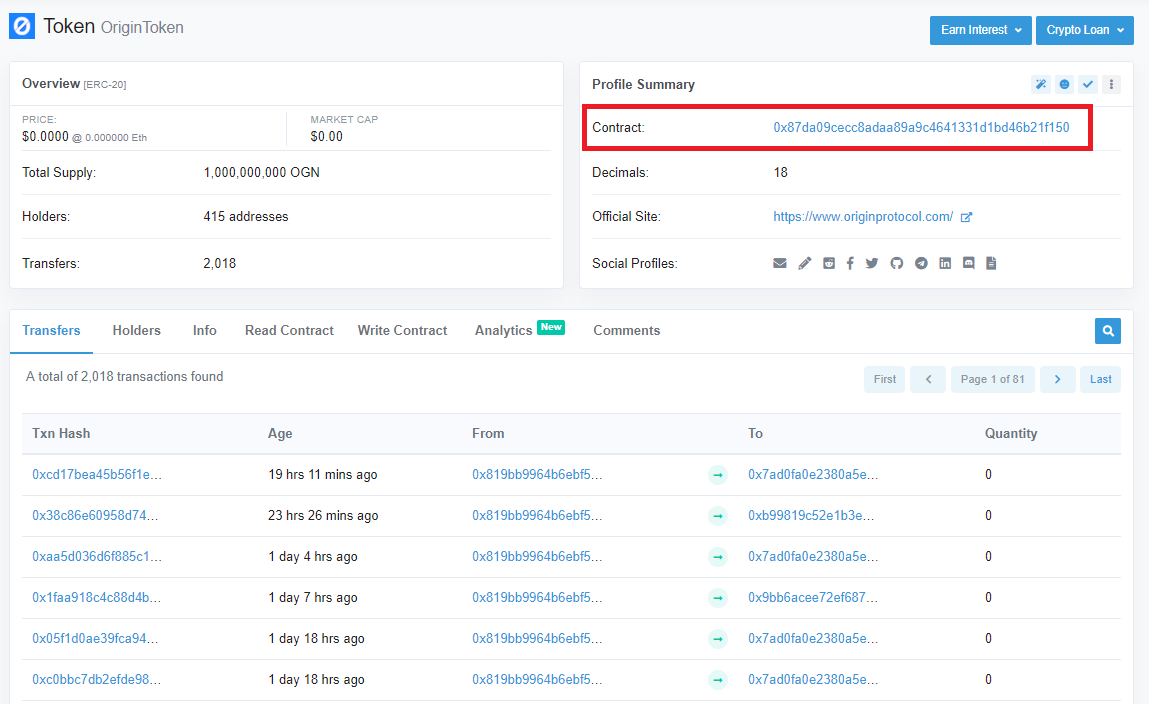Open the Info tab

coord(204,330)
